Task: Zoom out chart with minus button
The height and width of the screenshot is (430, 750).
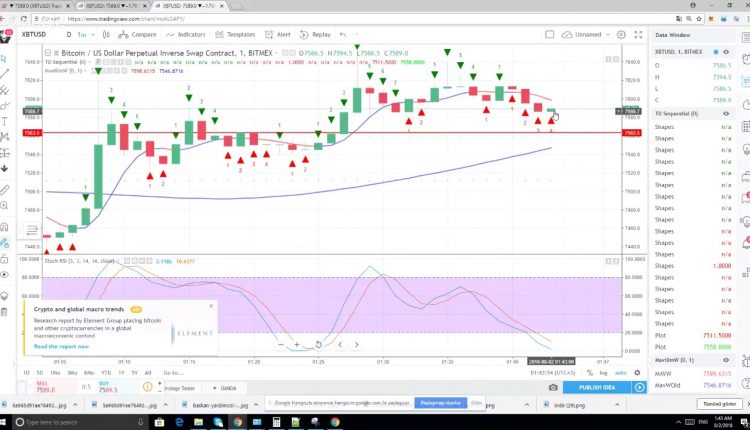Action: (281, 344)
